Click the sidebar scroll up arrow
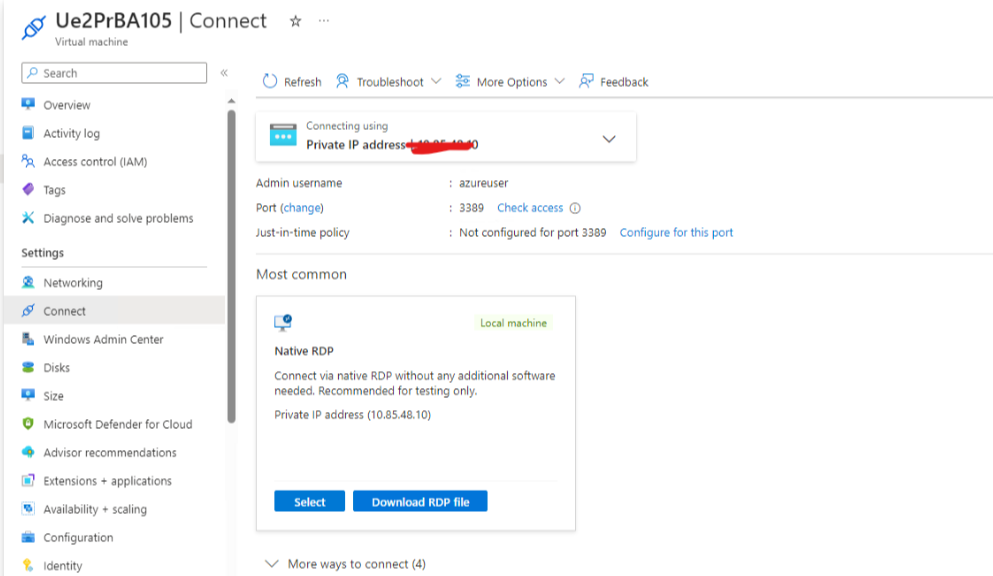993x576 pixels. tap(231, 101)
